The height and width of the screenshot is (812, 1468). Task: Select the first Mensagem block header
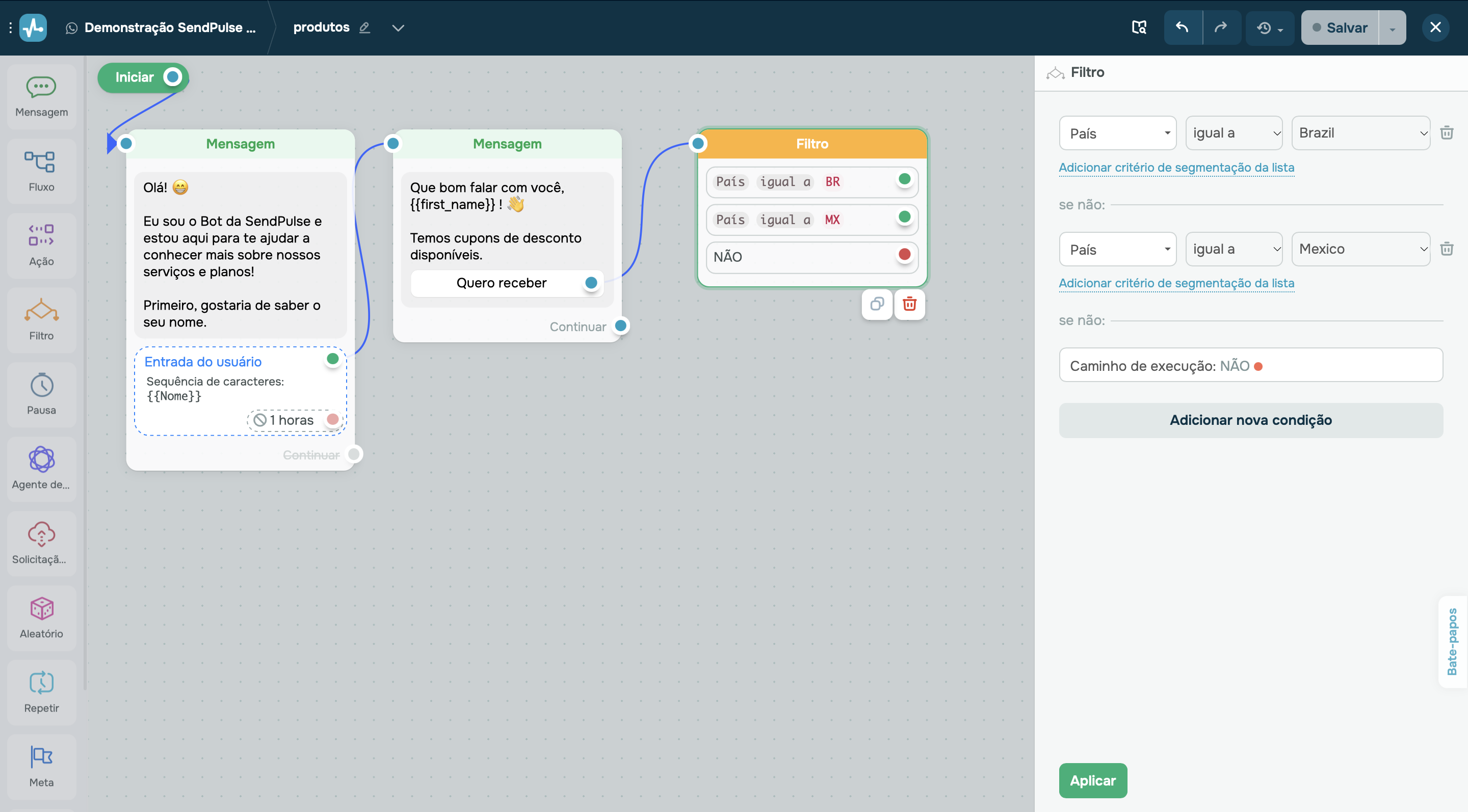coord(240,144)
